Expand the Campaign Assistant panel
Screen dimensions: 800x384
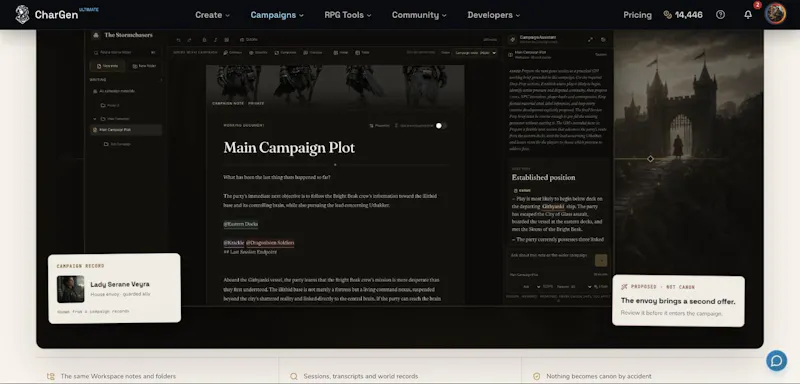pos(590,39)
